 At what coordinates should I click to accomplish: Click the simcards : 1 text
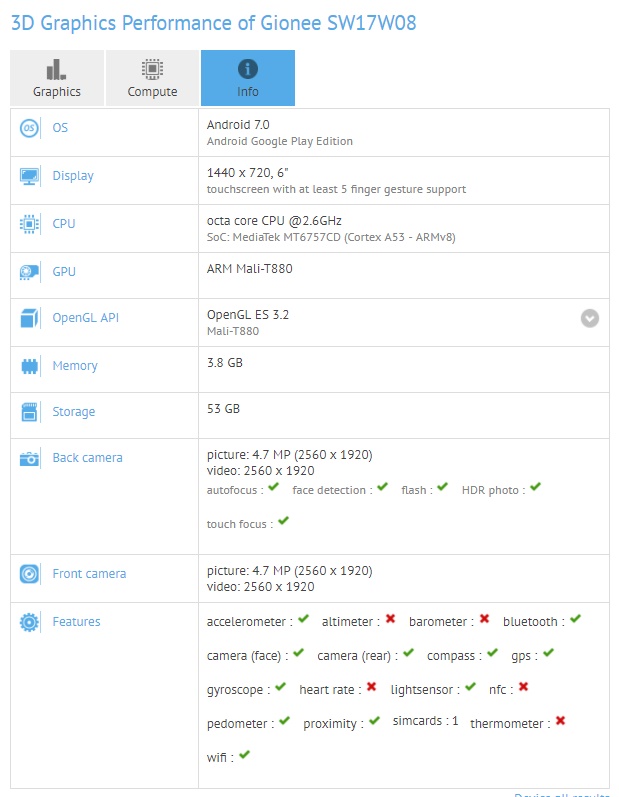pos(425,721)
